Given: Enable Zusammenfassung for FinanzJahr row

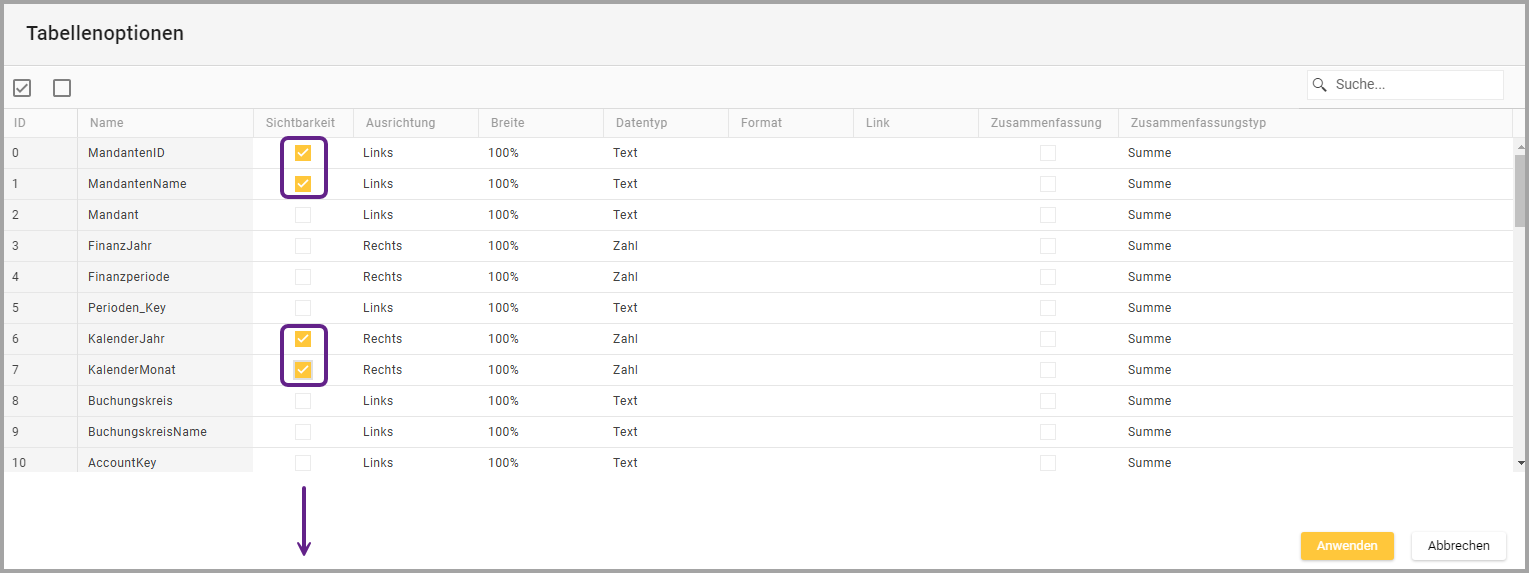Looking at the screenshot, I should pos(1047,246).
